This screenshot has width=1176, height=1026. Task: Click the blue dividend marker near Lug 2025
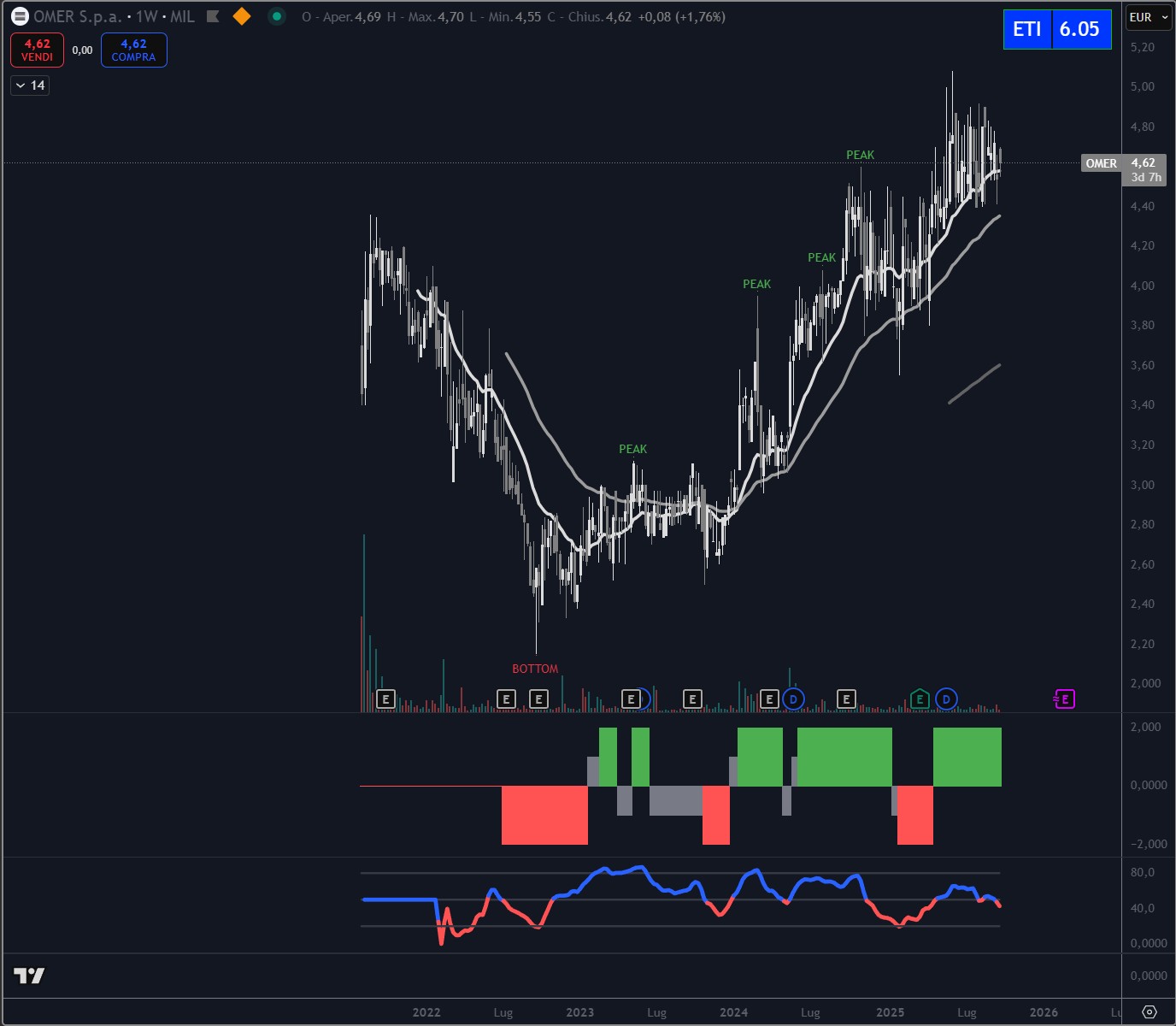point(946,699)
